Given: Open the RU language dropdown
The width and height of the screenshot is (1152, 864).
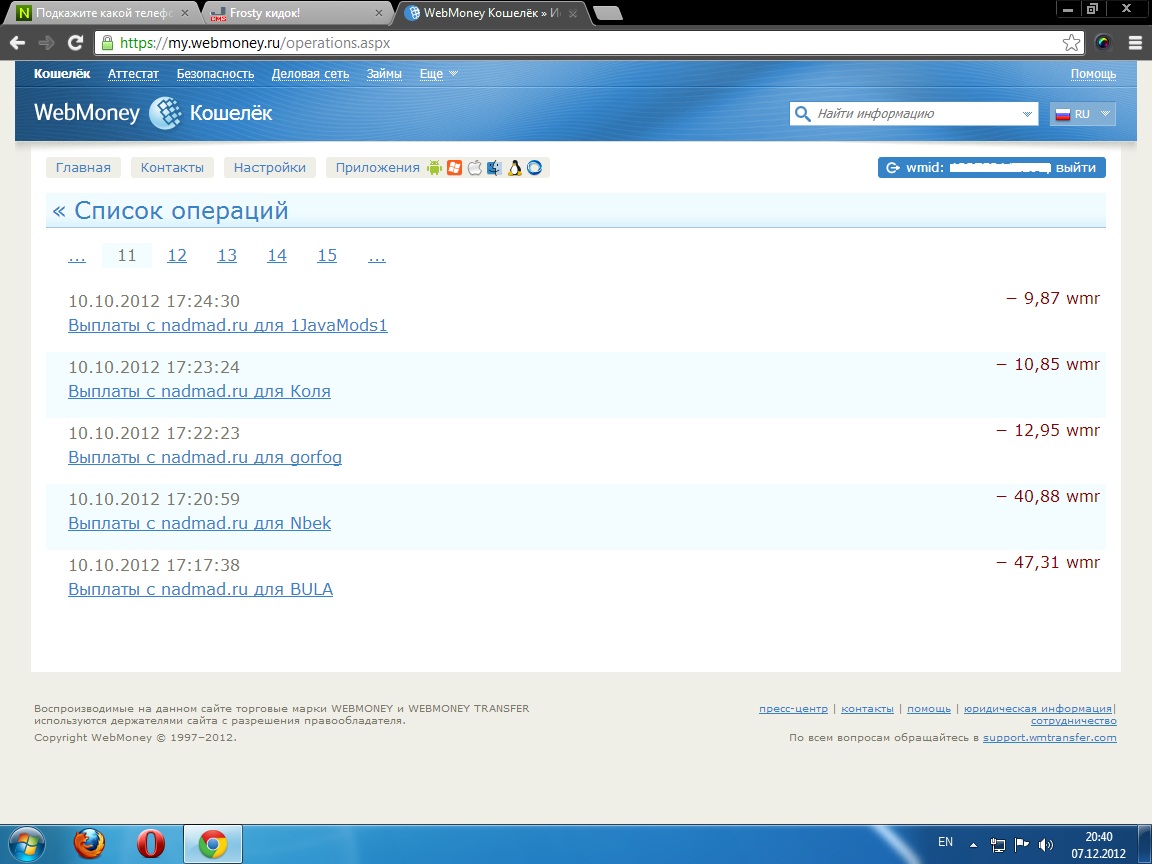Looking at the screenshot, I should coord(1083,114).
